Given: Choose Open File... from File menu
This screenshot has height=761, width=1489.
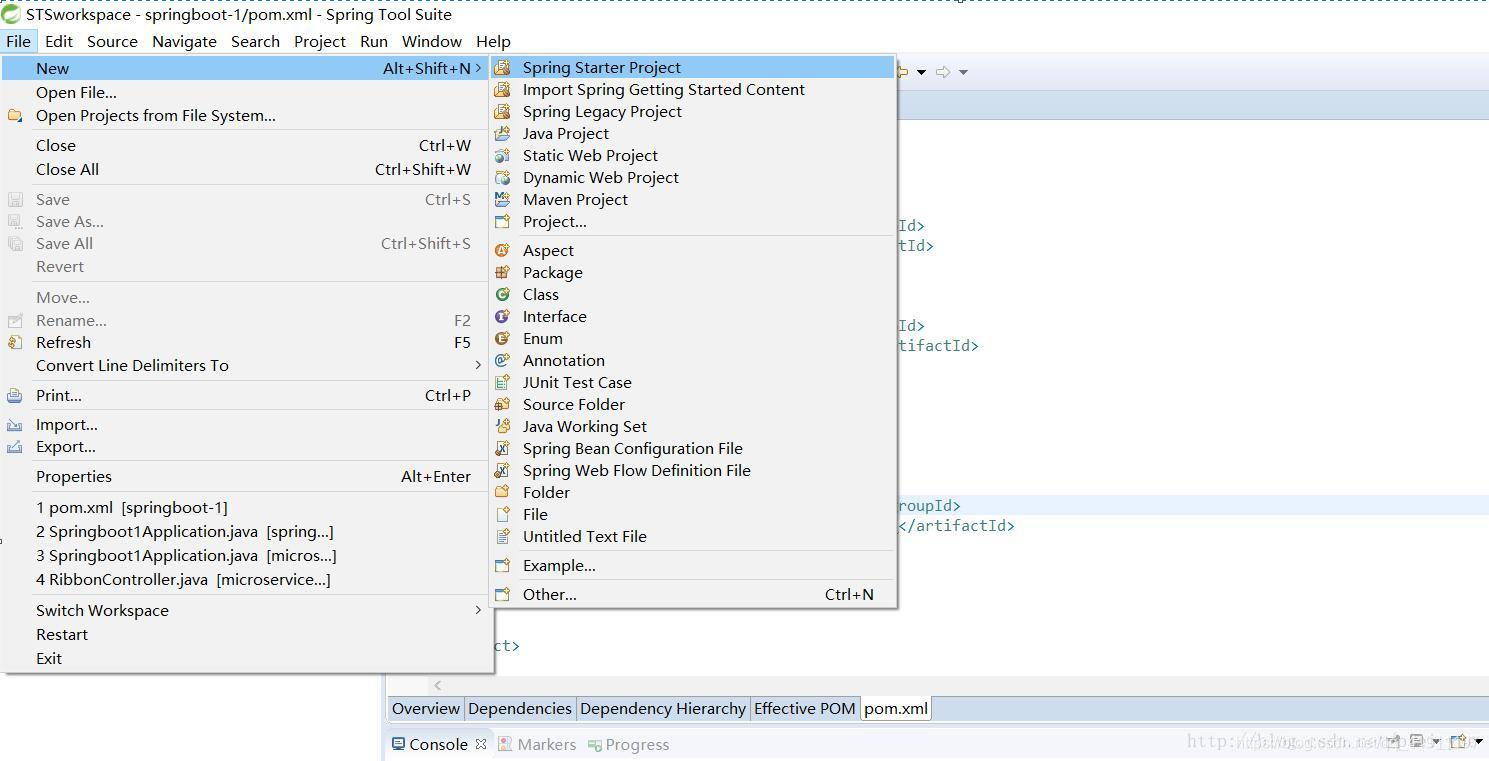Looking at the screenshot, I should [245, 93].
